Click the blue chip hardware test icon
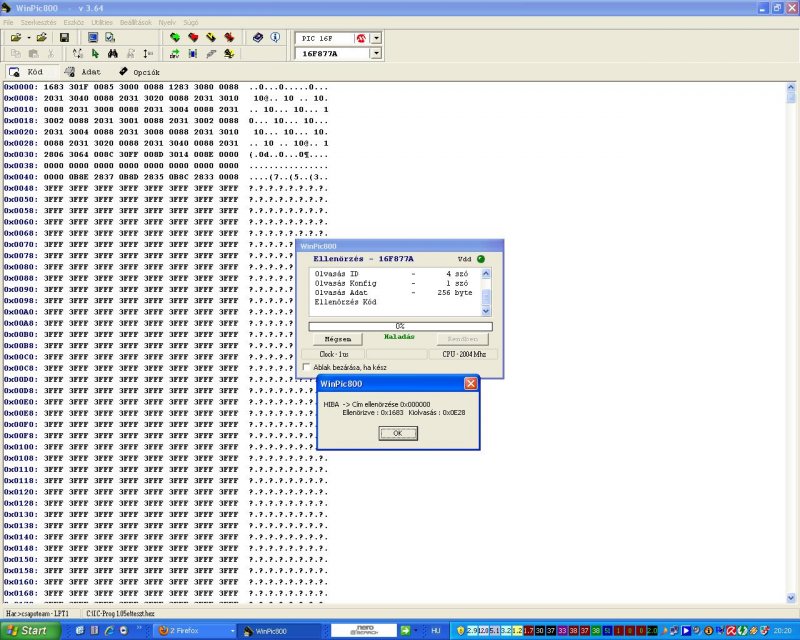Image resolution: width=800 pixels, height=640 pixels. click(x=193, y=54)
